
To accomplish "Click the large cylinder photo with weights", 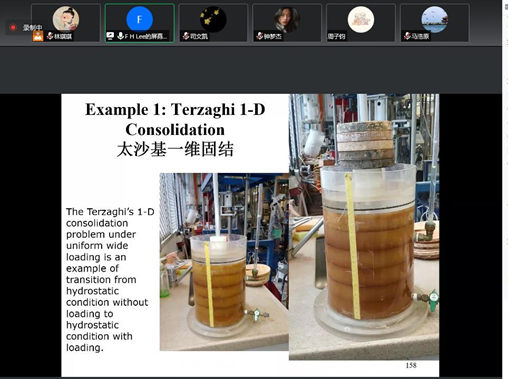I will tap(364, 227).
